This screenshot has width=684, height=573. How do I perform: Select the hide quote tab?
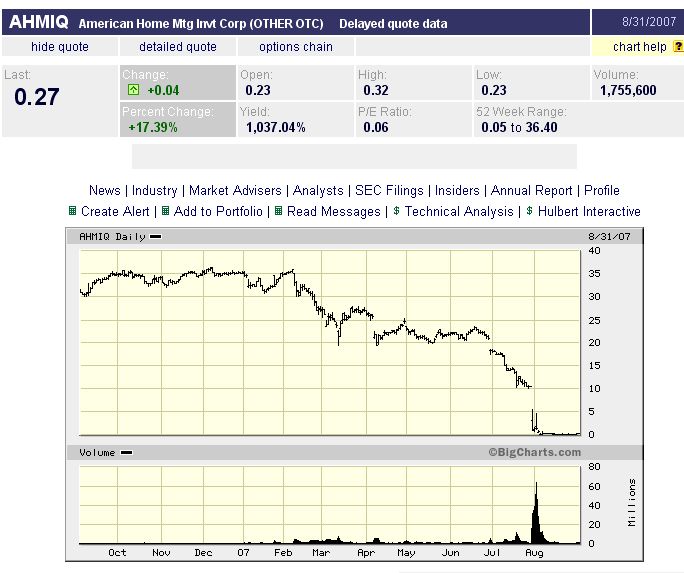(60, 47)
